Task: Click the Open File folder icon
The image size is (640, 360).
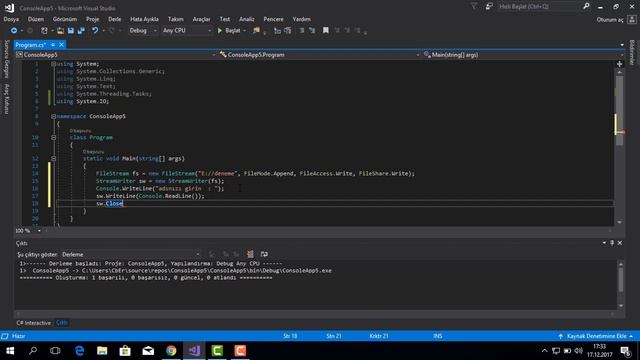Action: coord(60,31)
